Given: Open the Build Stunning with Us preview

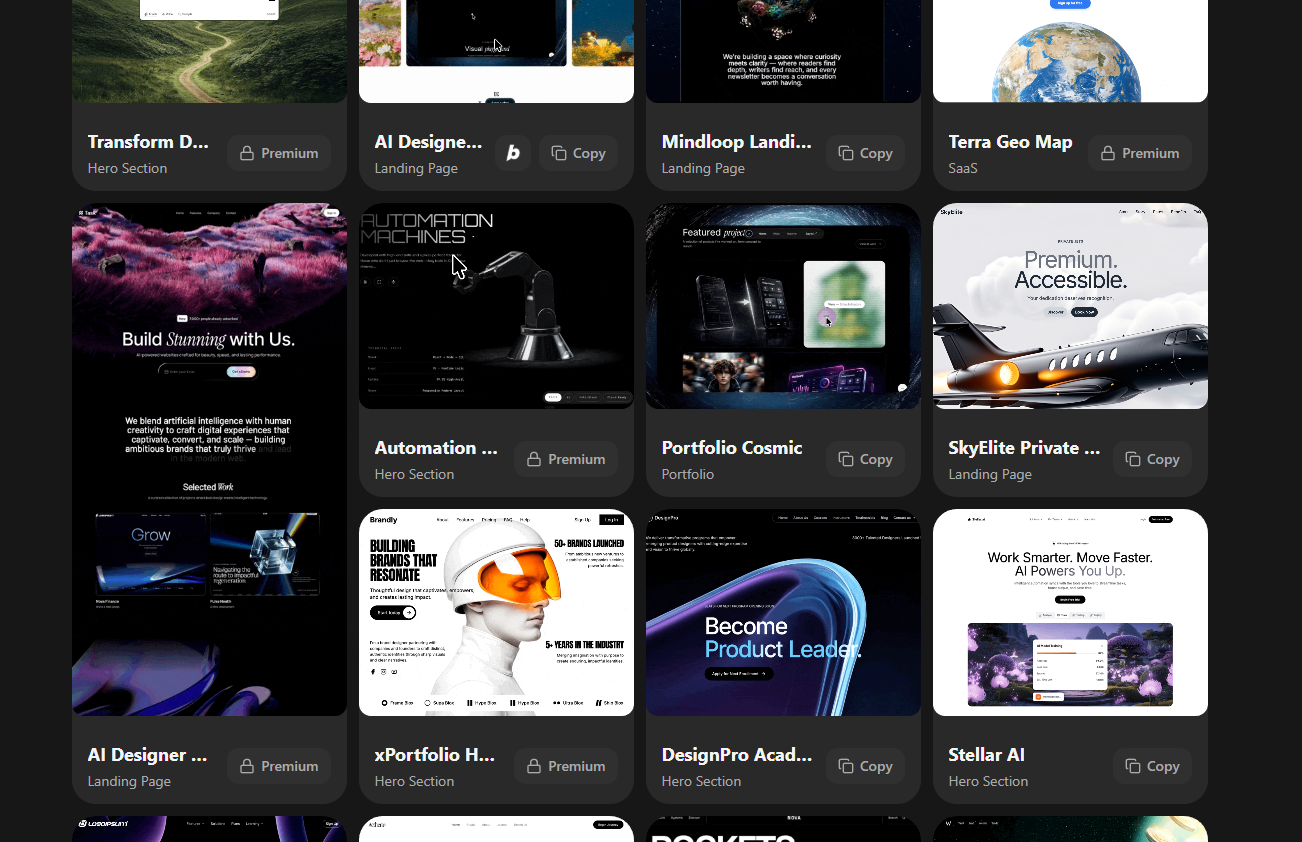Looking at the screenshot, I should pyautogui.click(x=209, y=460).
